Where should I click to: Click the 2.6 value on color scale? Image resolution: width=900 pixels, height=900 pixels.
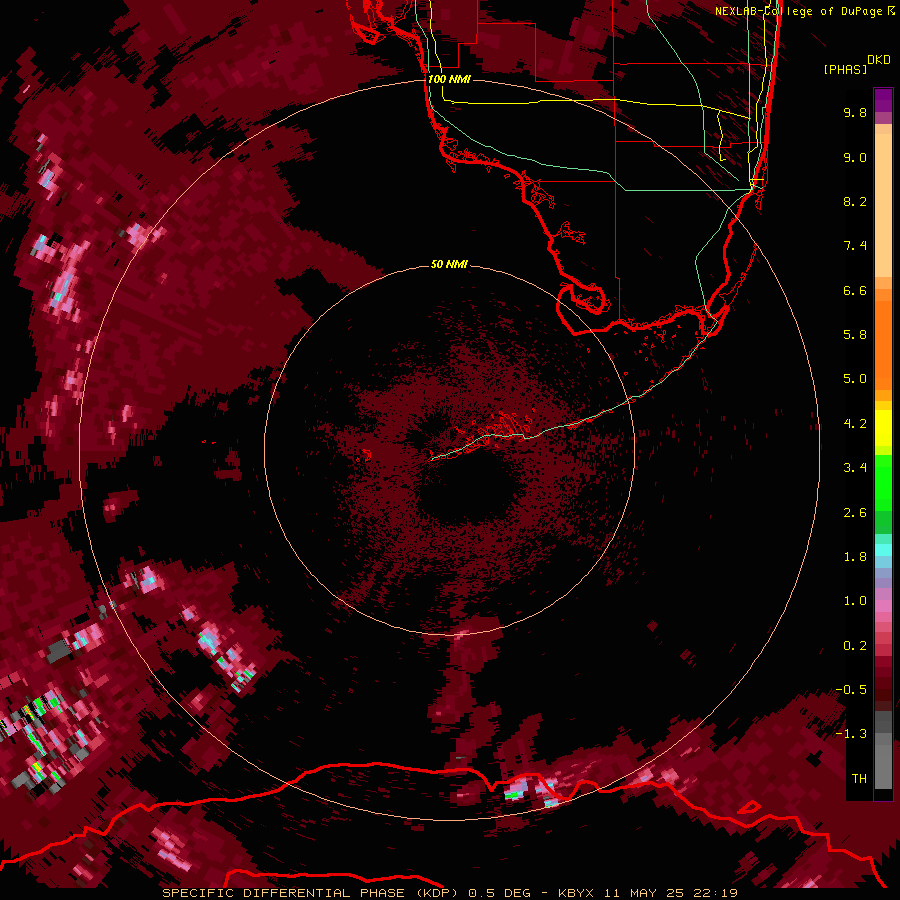[855, 513]
